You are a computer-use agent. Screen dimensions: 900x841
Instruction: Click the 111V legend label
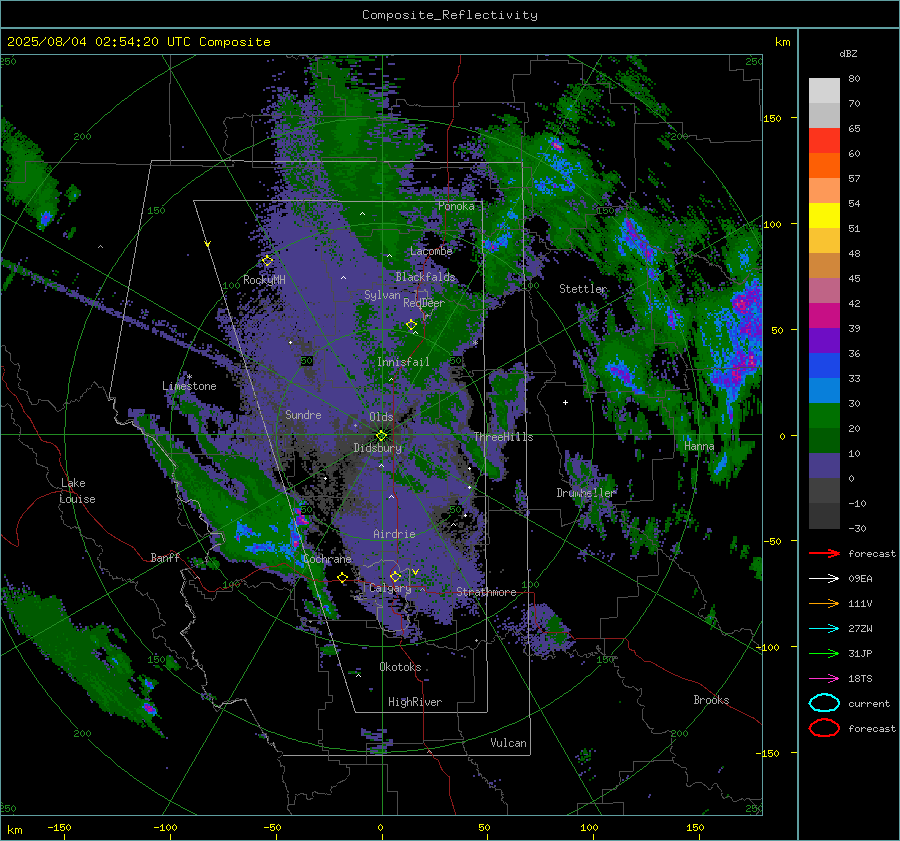(860, 603)
